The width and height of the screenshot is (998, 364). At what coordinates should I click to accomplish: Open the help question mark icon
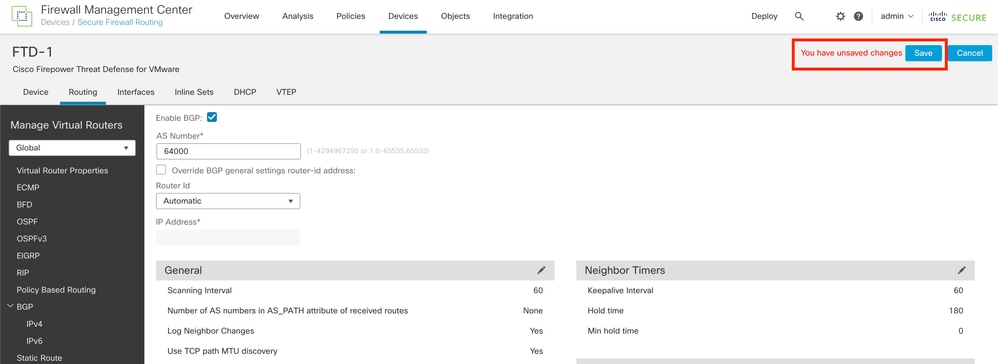tap(858, 17)
